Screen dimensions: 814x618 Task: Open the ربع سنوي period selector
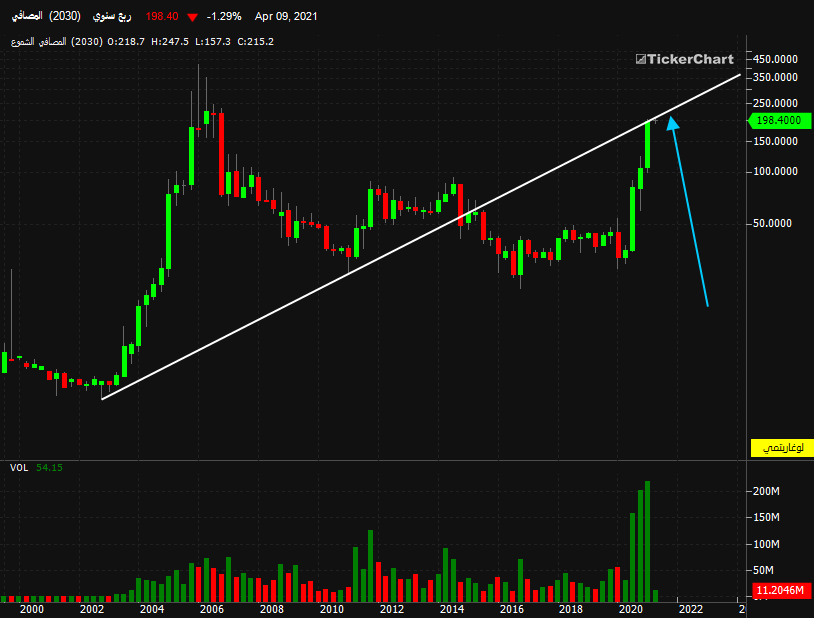tap(112, 16)
